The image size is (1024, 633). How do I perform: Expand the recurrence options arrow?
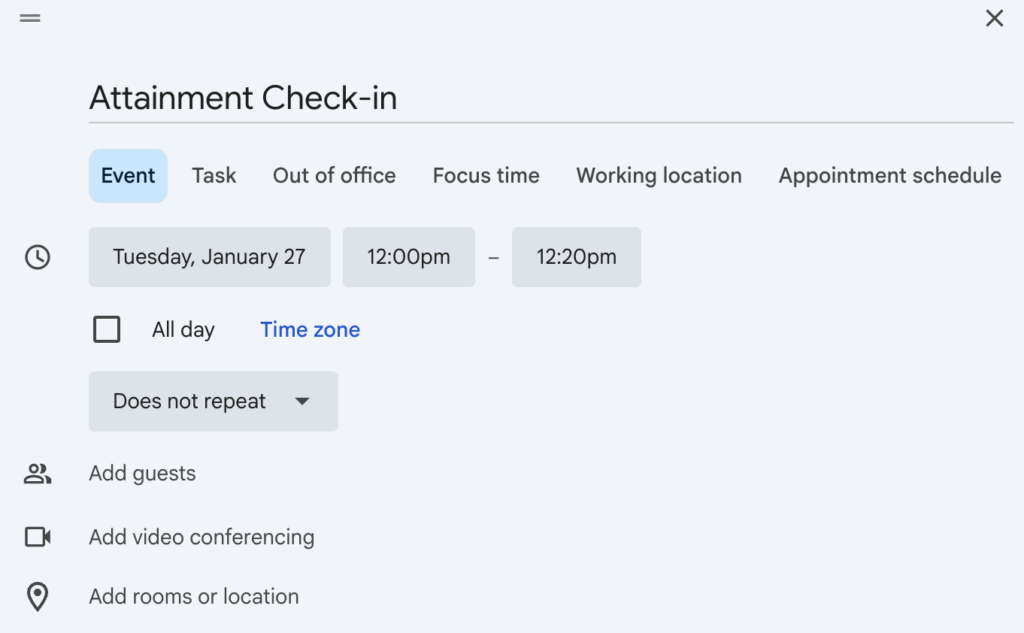point(303,401)
